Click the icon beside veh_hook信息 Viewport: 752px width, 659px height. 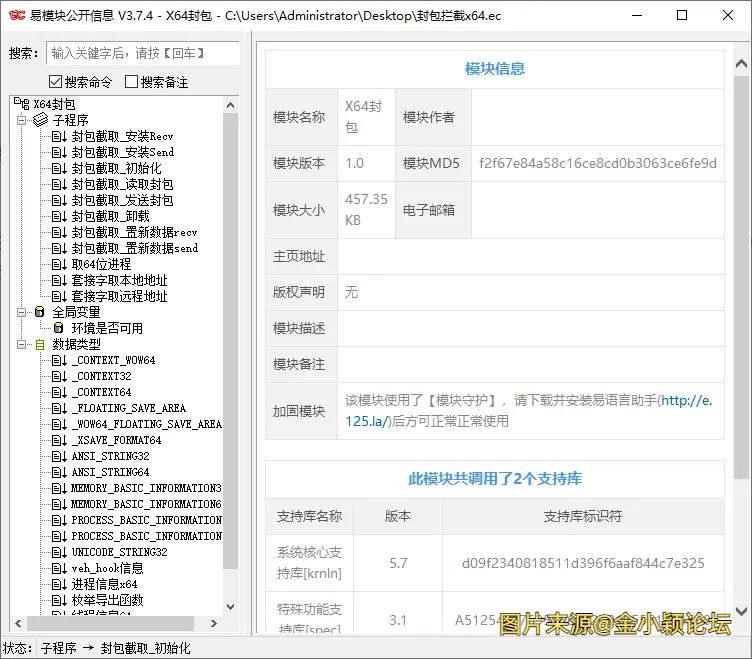59,568
